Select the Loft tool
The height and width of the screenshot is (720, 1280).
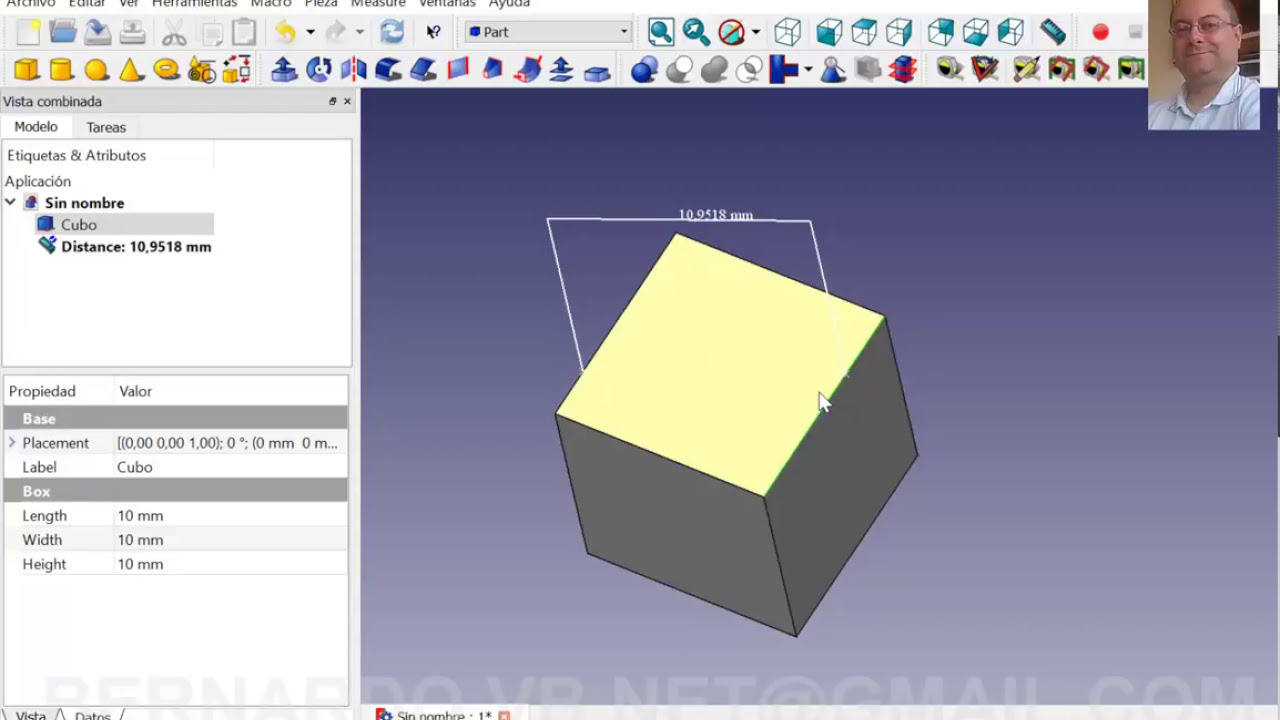(493, 69)
